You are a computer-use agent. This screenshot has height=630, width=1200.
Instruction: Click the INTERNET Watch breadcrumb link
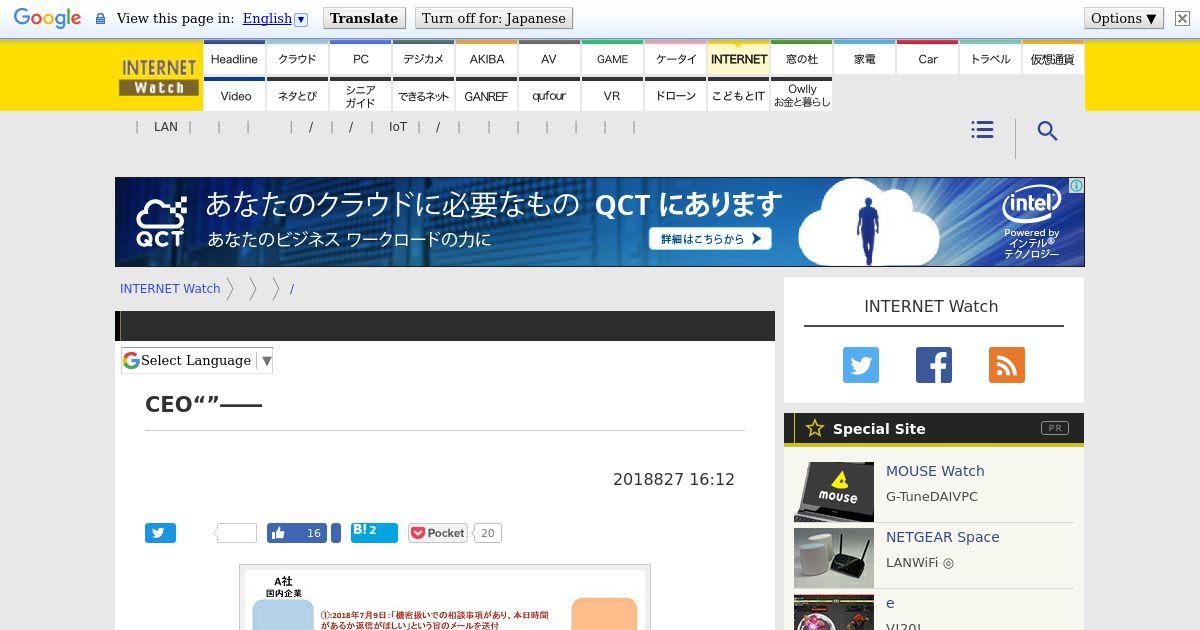[170, 288]
